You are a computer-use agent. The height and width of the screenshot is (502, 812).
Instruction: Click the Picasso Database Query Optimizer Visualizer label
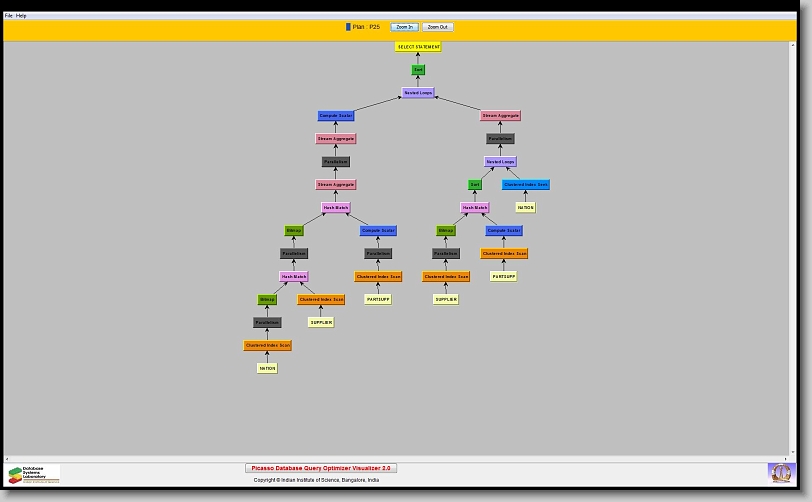point(321,468)
